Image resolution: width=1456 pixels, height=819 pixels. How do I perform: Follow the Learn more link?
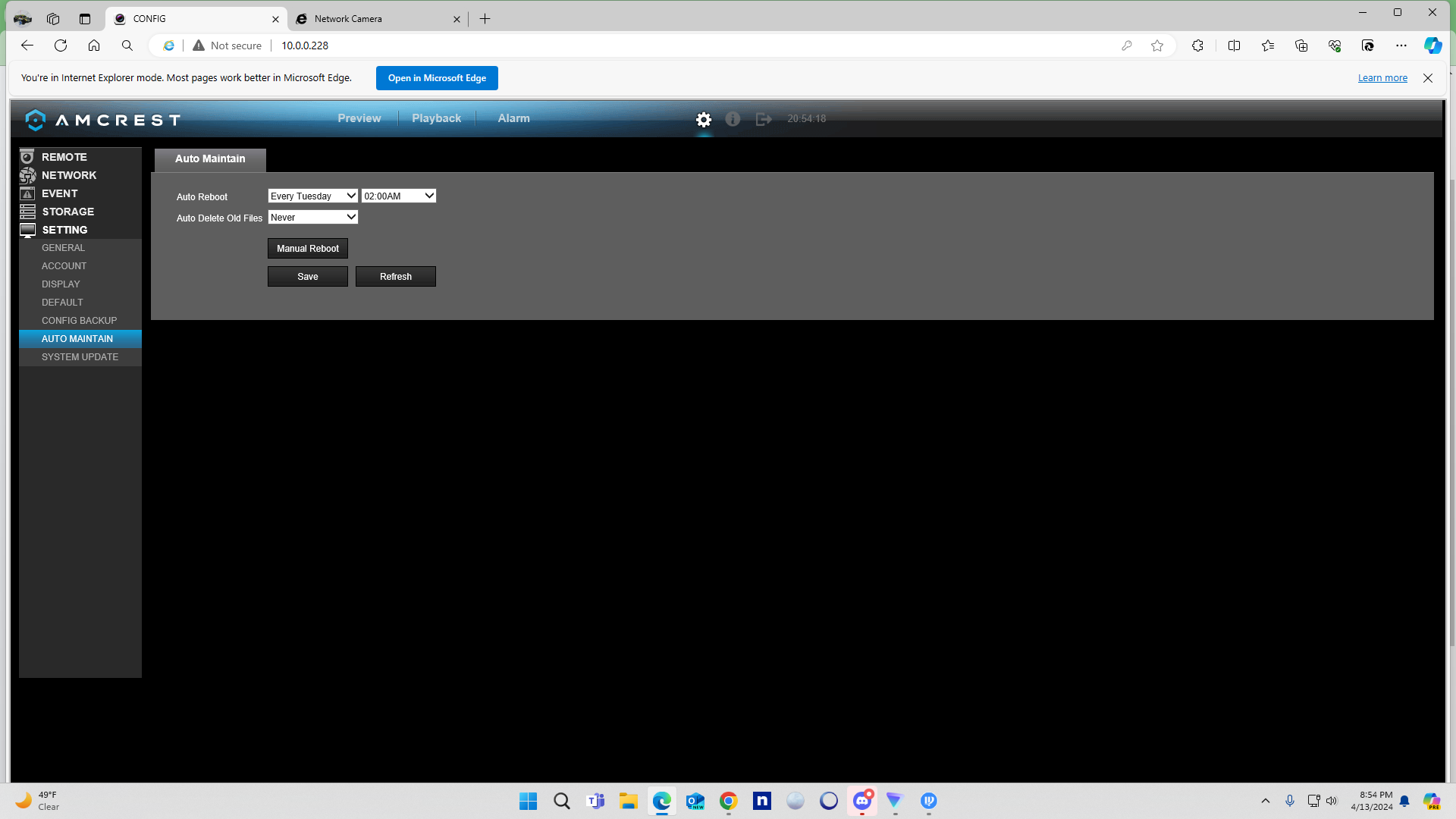click(x=1382, y=78)
